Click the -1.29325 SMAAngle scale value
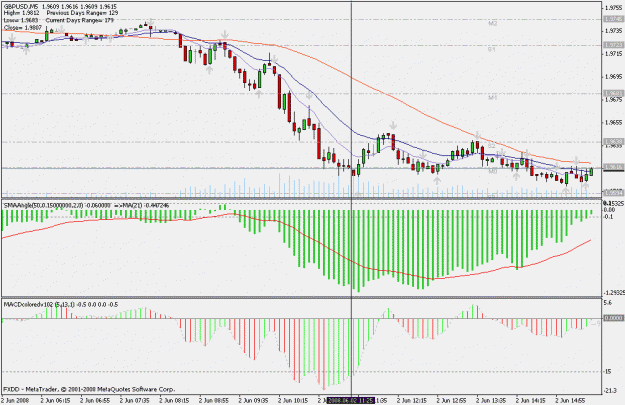This screenshot has height=405, width=625. [614, 293]
